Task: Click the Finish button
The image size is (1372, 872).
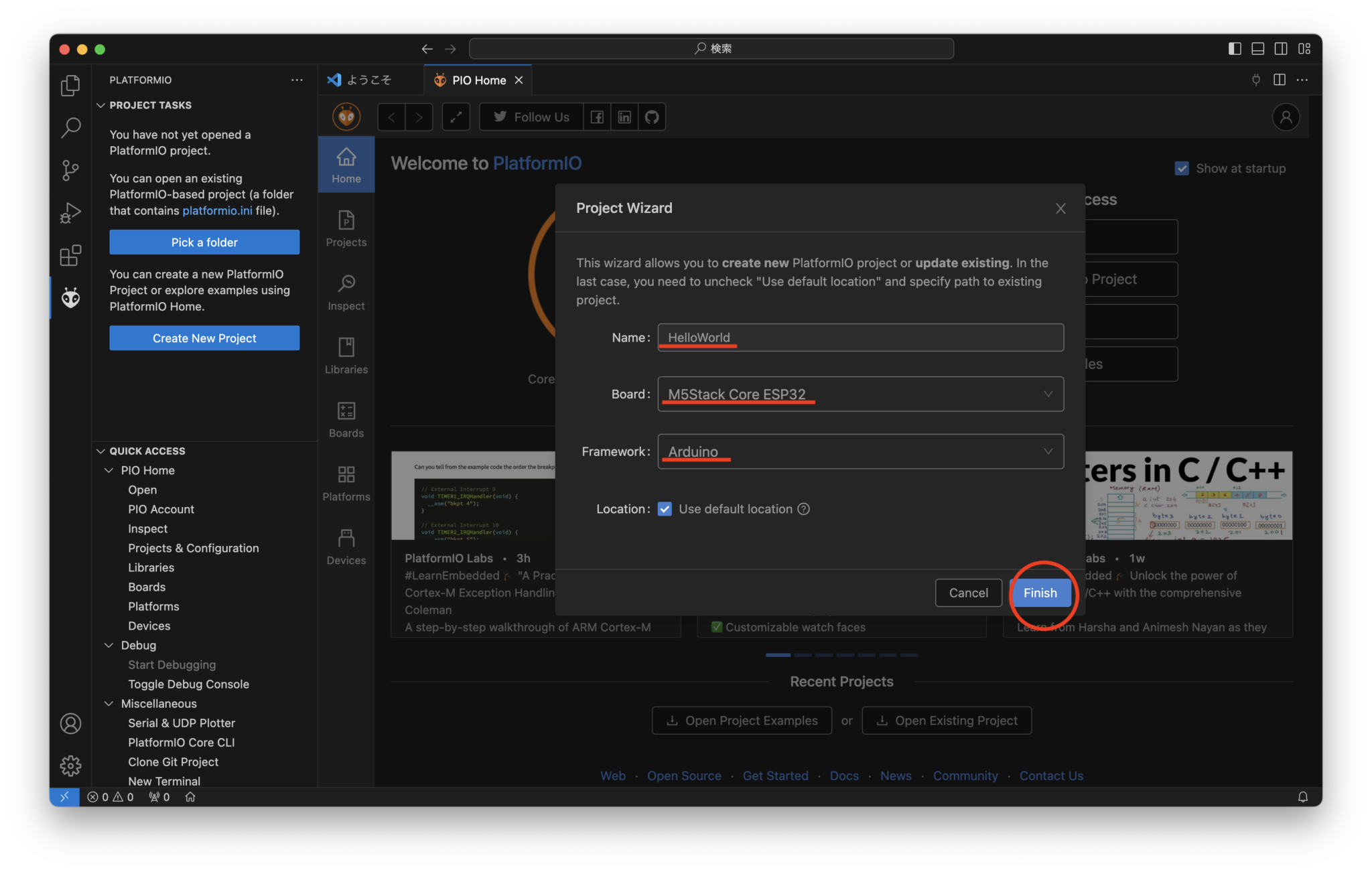Action: pos(1039,593)
